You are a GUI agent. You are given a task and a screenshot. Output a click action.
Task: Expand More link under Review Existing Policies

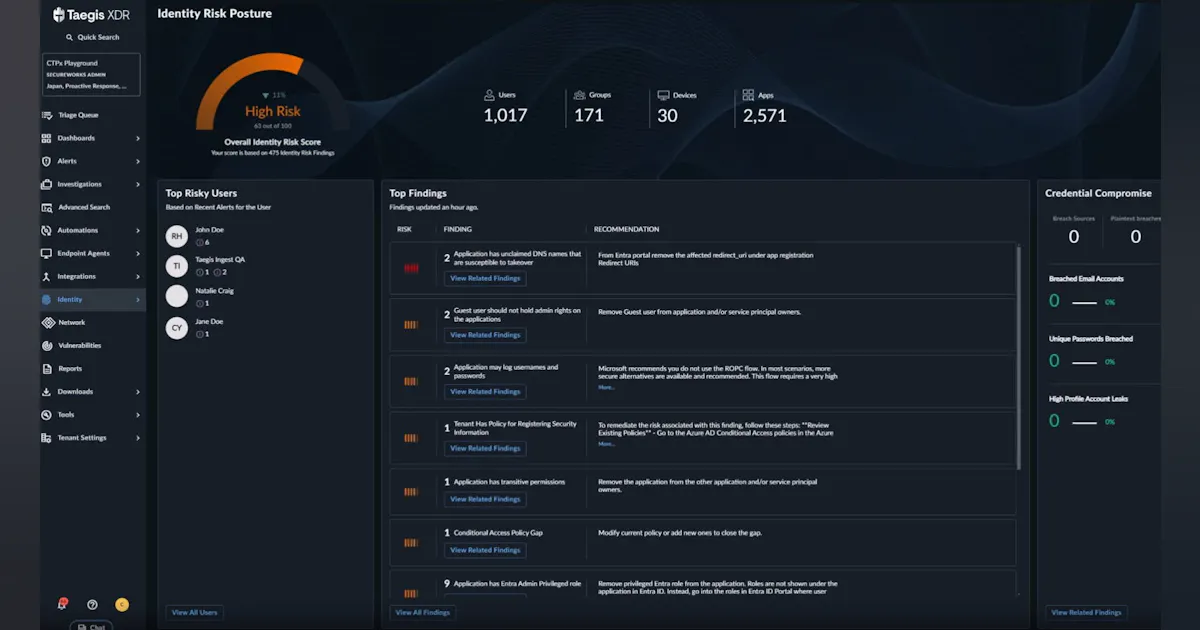point(606,444)
